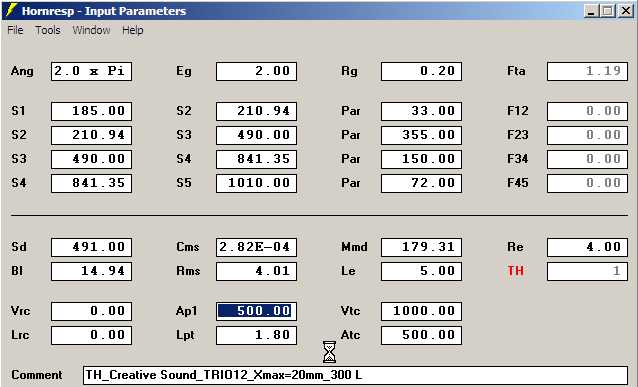
Task: Select the Vrc field
Action: [92, 311]
